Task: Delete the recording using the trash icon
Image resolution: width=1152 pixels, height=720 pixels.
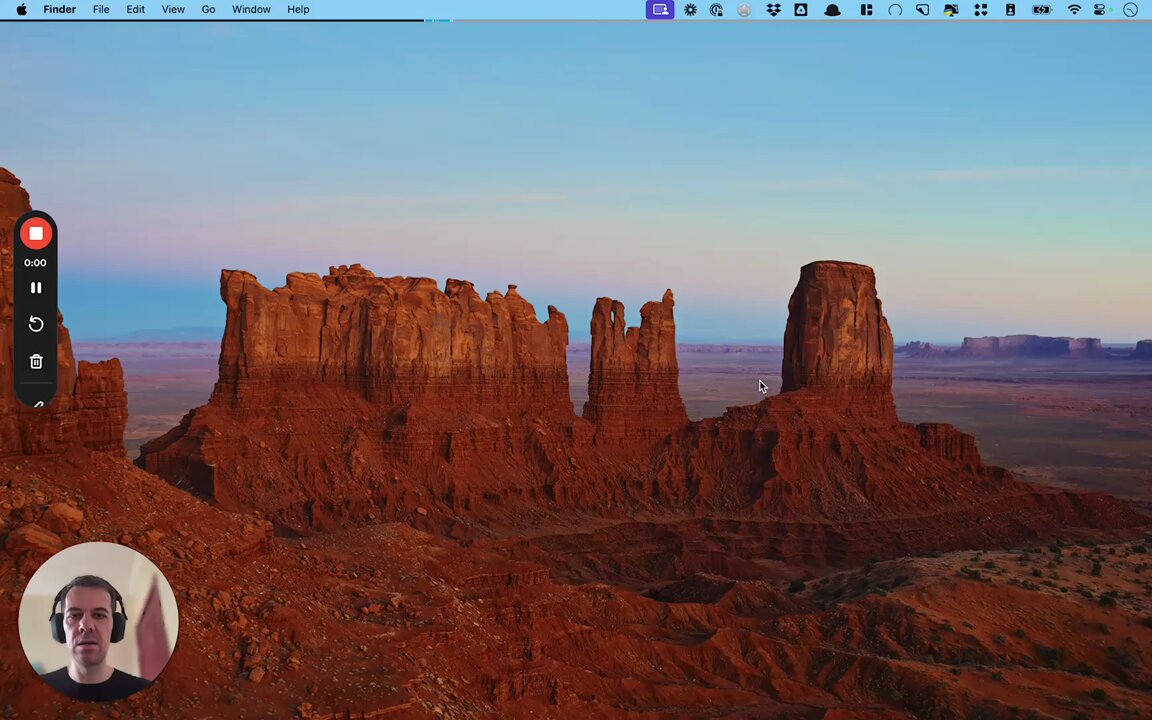Action: pos(35,361)
